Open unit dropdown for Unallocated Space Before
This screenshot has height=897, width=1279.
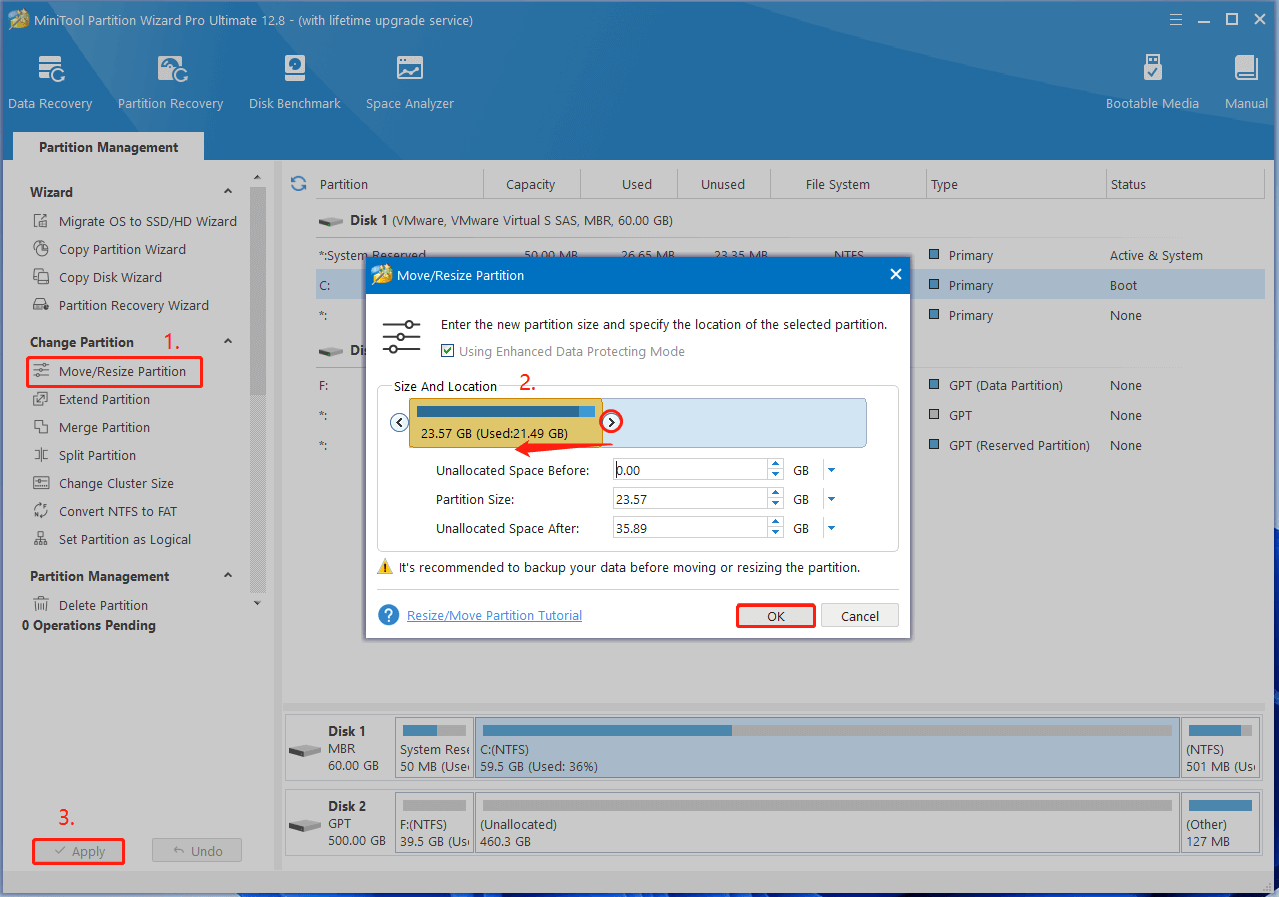(x=831, y=470)
